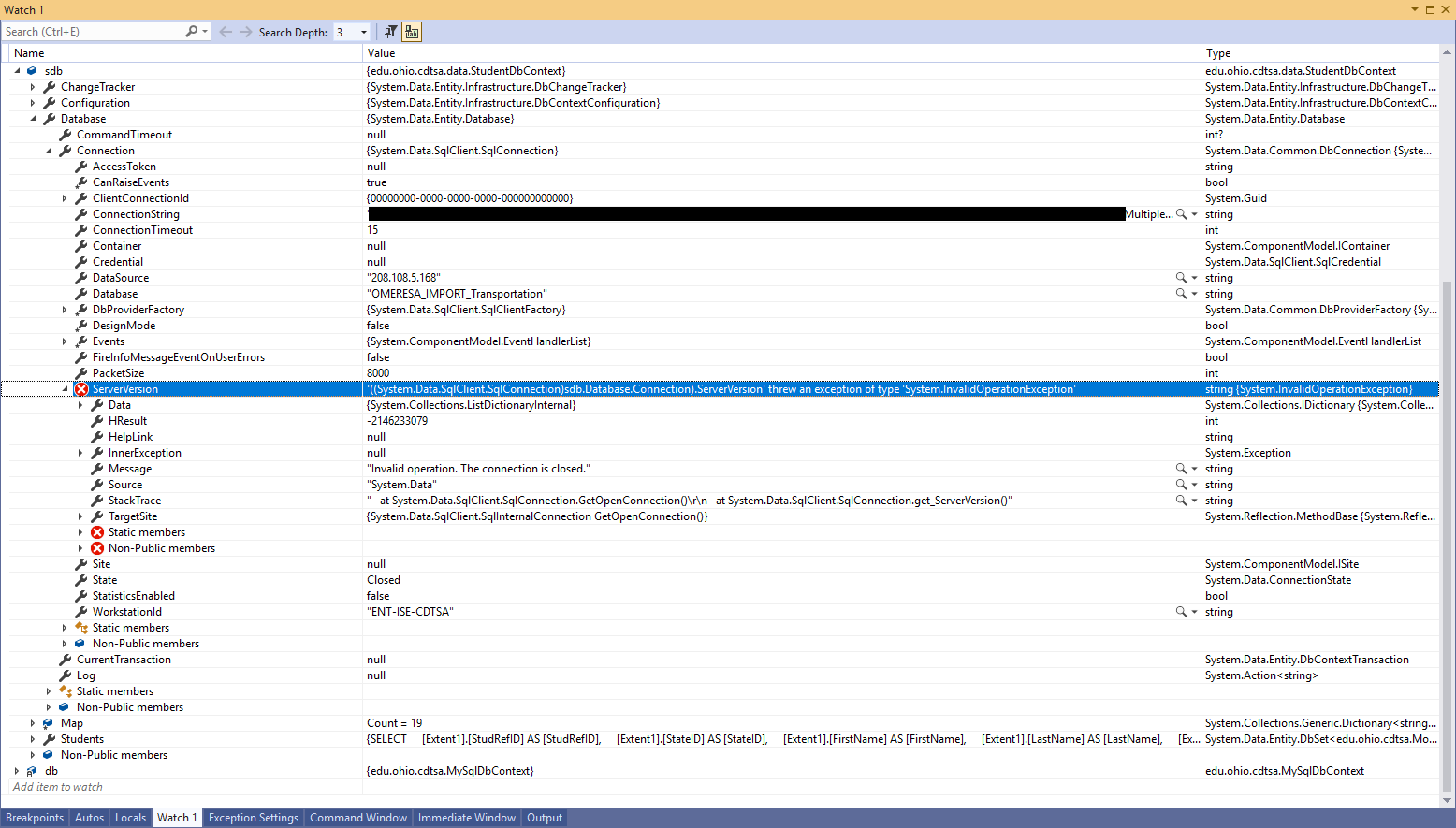Click the wrench icon beside Log property
The width and height of the screenshot is (1456, 828).
coord(66,675)
